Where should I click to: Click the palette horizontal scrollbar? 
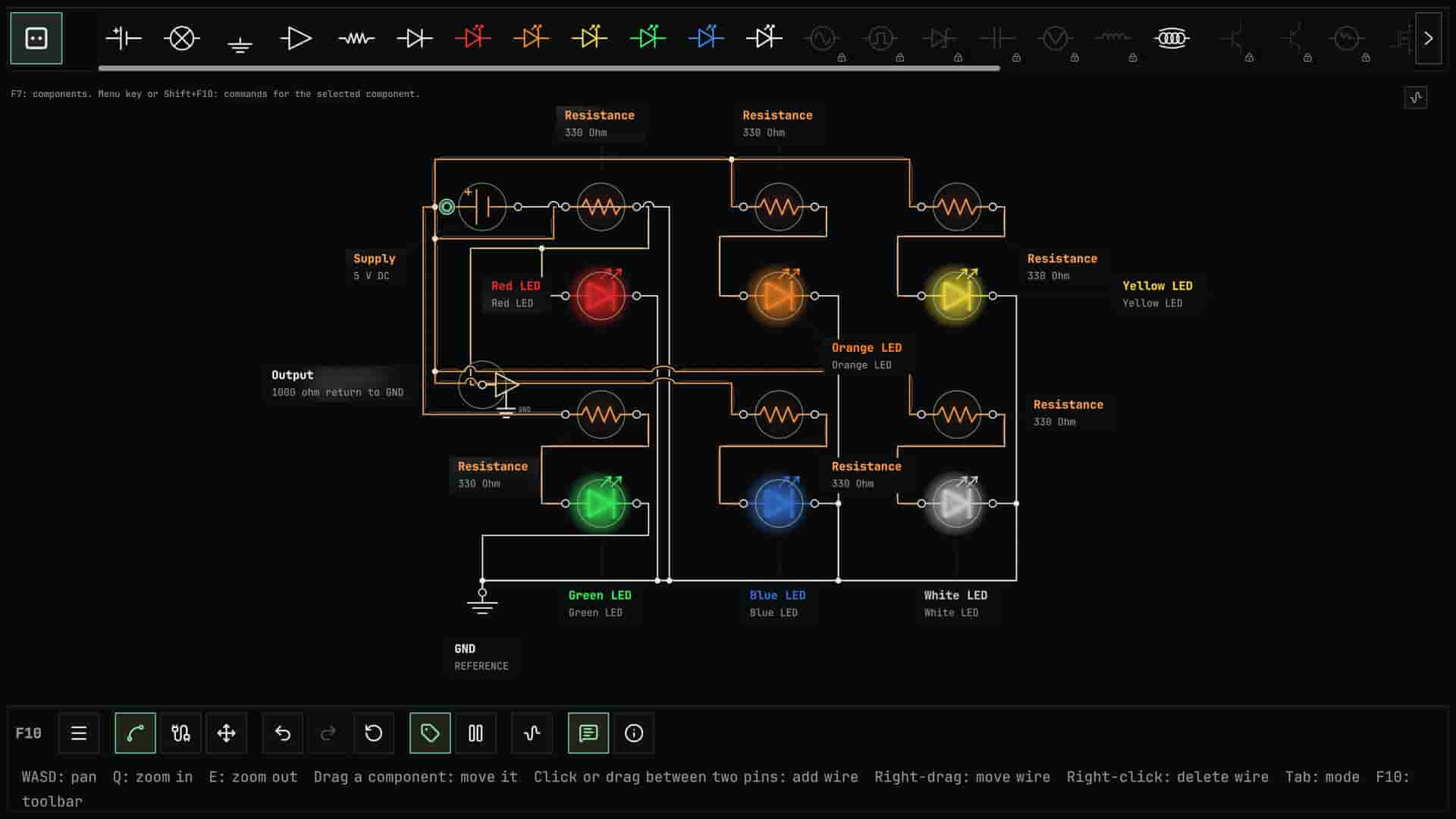pyautogui.click(x=549, y=68)
